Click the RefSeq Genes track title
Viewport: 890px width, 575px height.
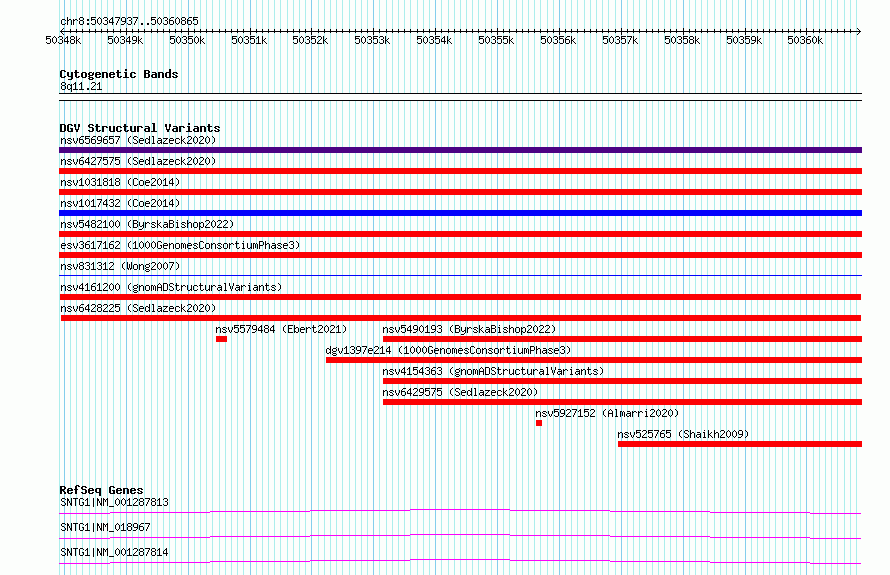(x=101, y=490)
